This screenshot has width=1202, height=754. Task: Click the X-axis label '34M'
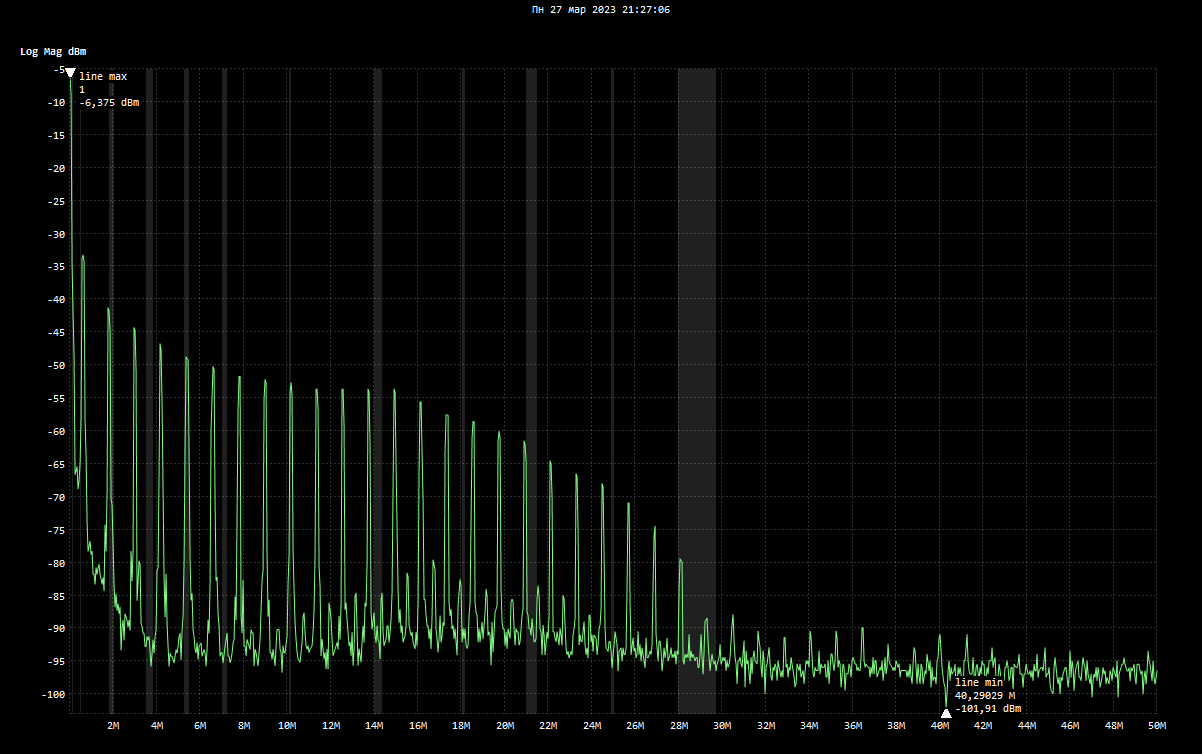pos(809,725)
